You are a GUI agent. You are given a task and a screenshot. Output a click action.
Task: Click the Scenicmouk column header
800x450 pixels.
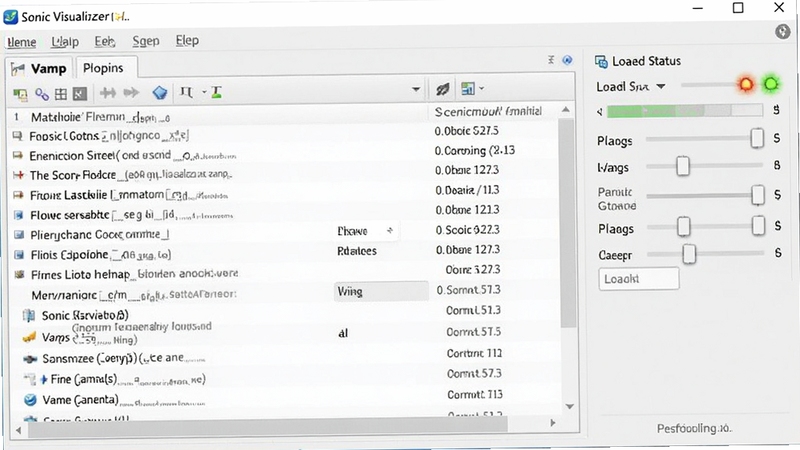(x=489, y=111)
